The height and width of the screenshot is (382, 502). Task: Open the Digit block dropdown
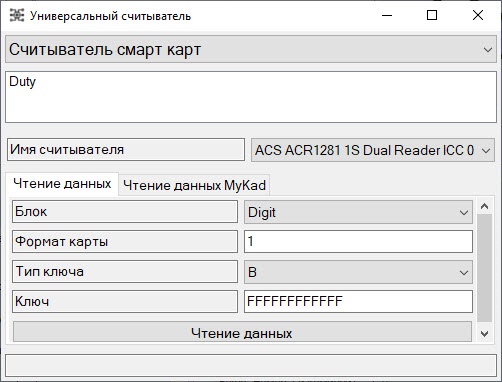[358, 212]
